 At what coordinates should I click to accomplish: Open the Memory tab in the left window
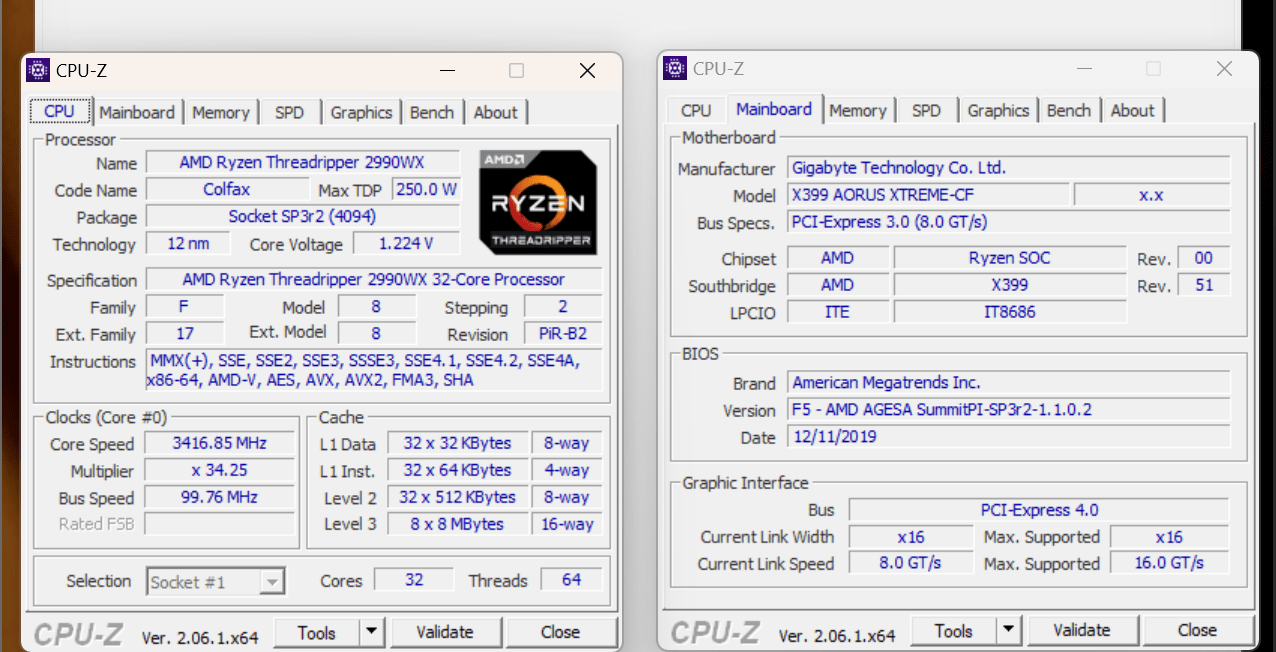point(221,112)
